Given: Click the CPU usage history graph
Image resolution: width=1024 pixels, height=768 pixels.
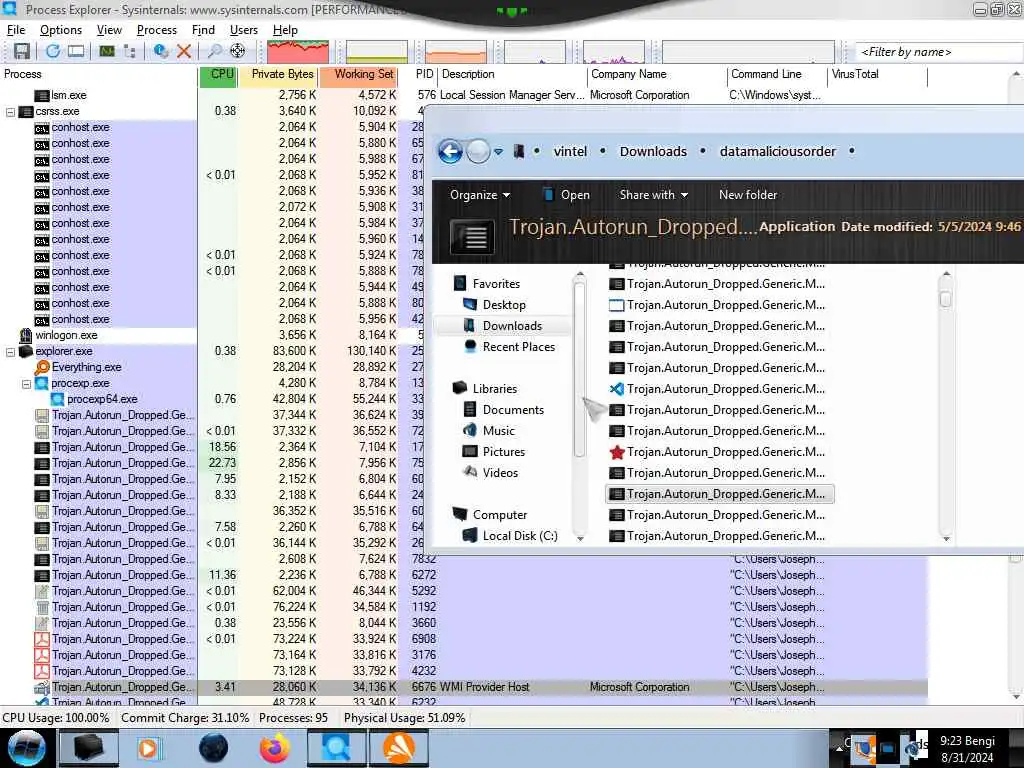Looking at the screenshot, I should [298, 52].
